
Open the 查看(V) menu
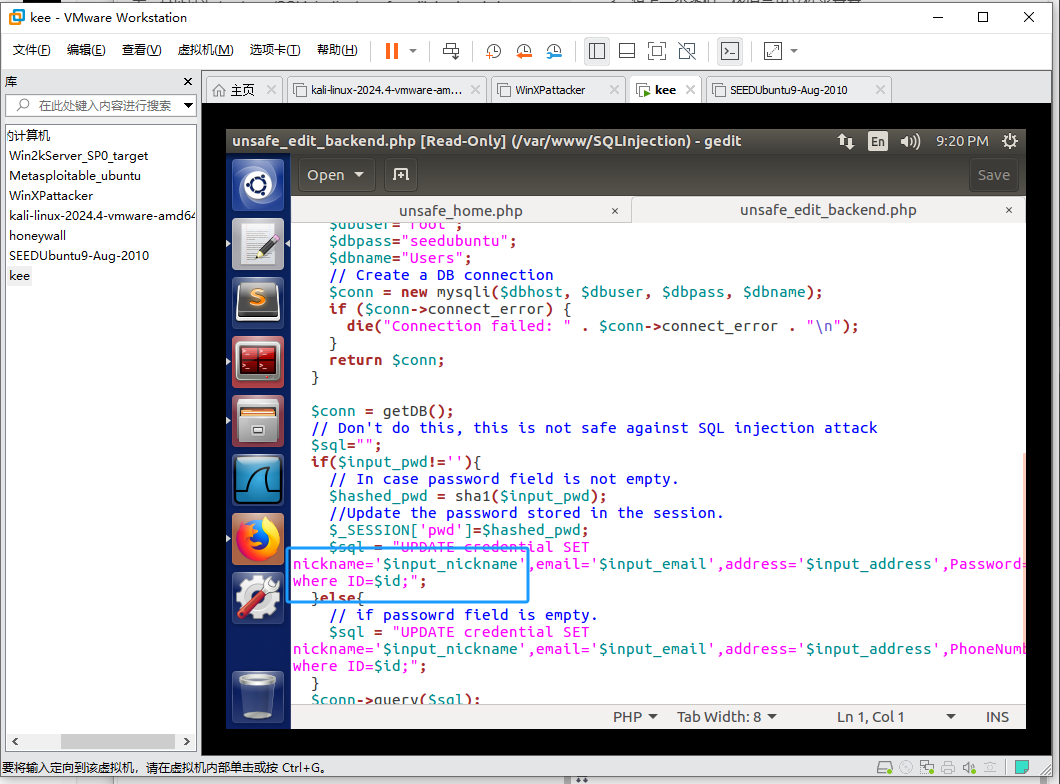click(x=141, y=50)
